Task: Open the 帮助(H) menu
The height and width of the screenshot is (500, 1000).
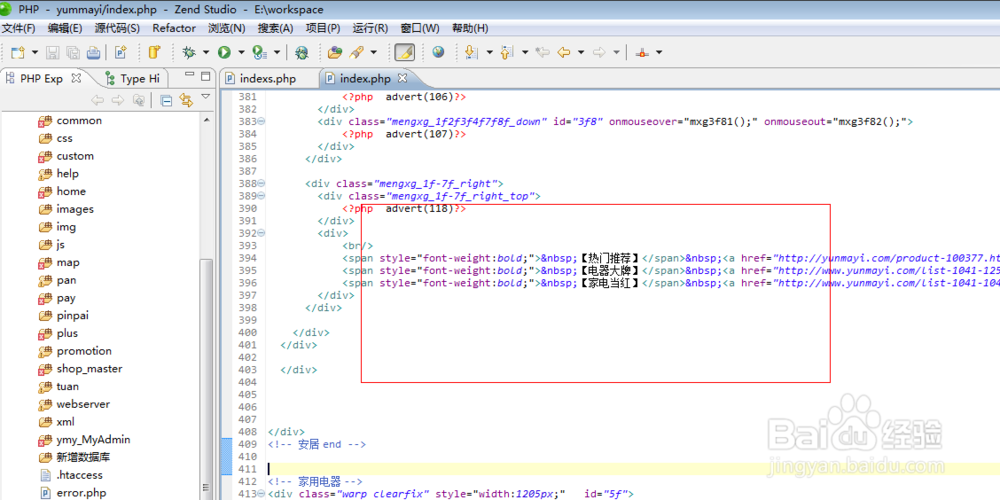Action: pos(470,28)
